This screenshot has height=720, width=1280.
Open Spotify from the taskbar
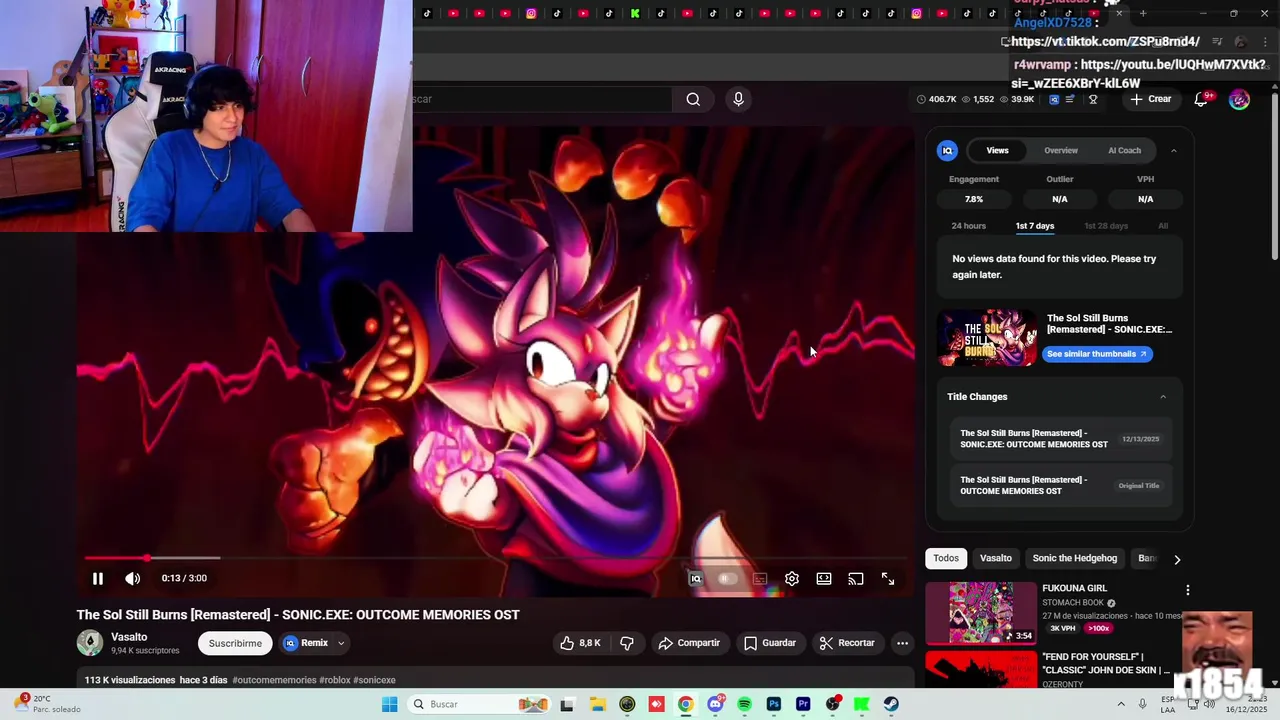(744, 704)
